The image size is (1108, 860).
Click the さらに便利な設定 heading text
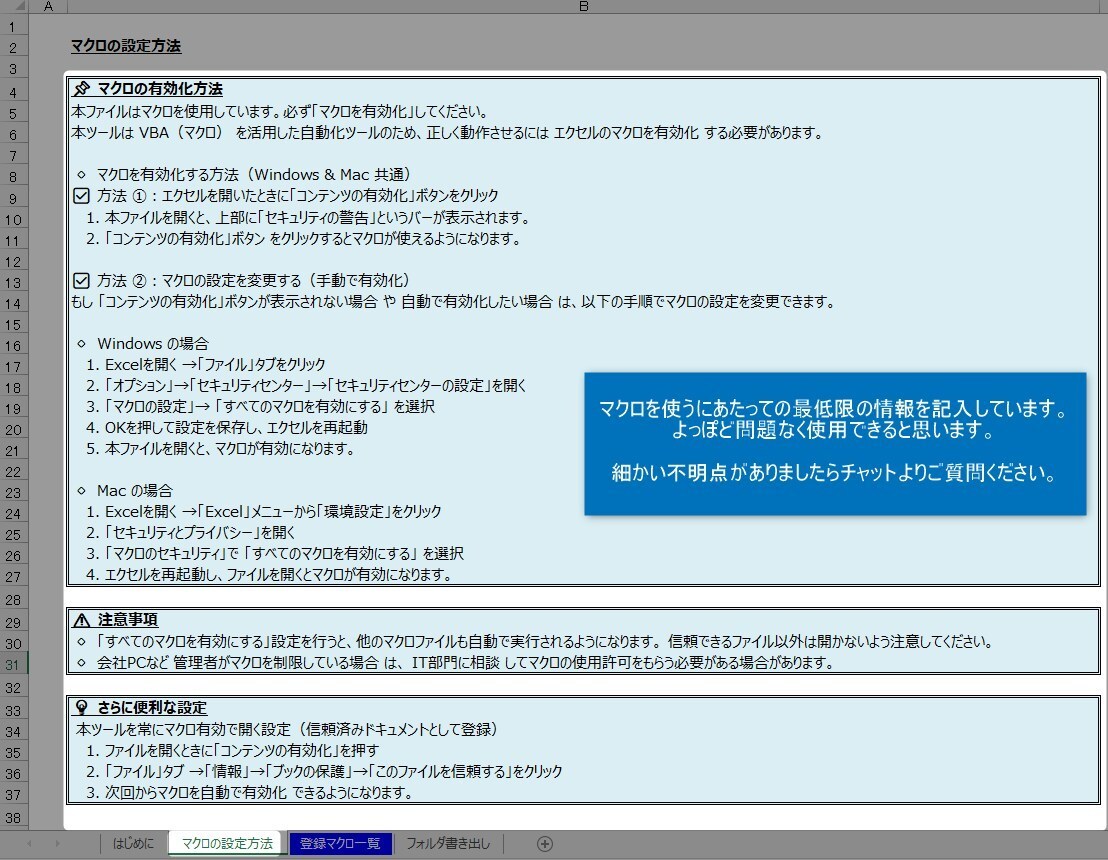(x=152, y=707)
